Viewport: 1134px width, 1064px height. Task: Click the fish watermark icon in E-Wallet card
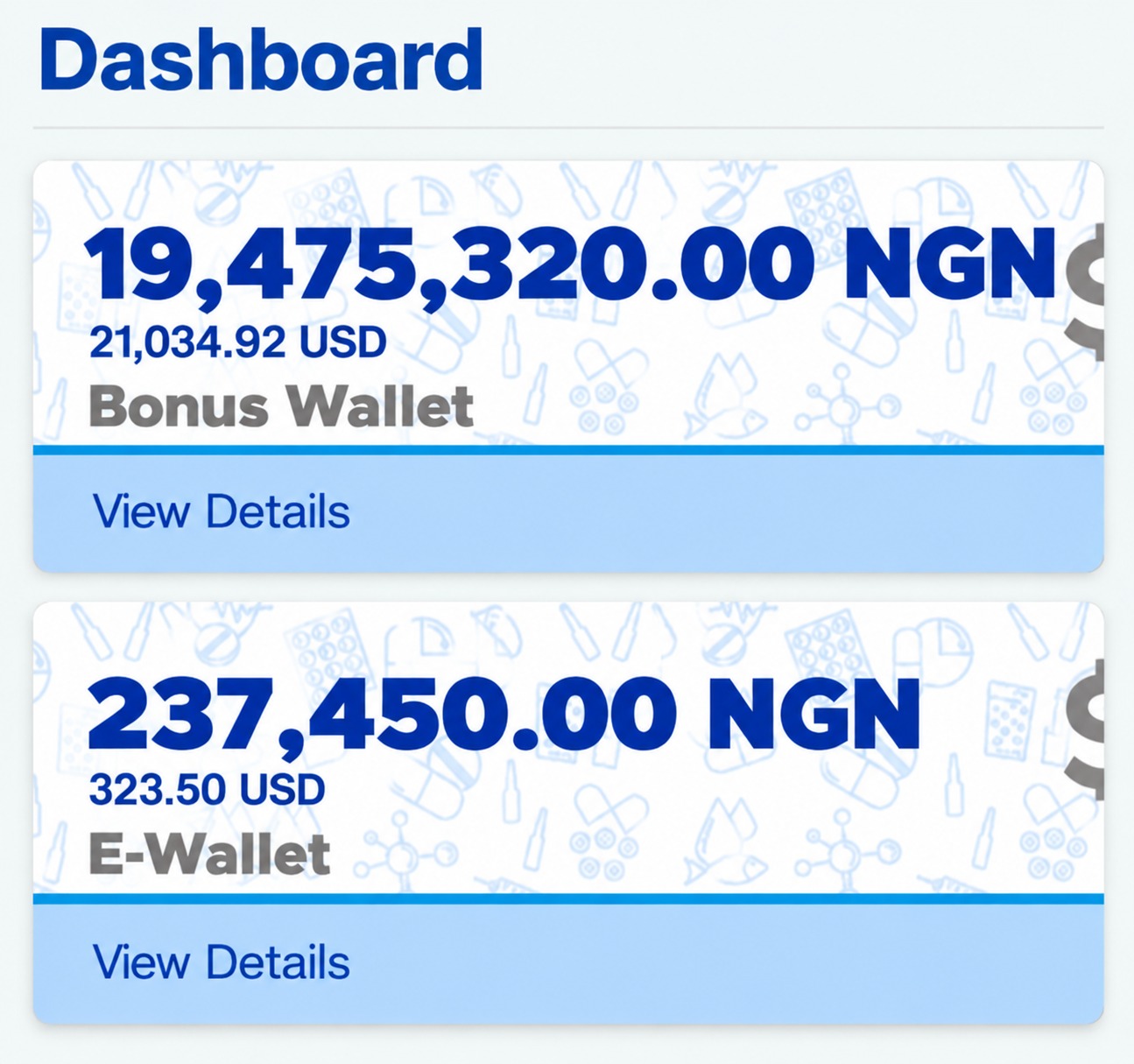pyautogui.click(x=720, y=836)
